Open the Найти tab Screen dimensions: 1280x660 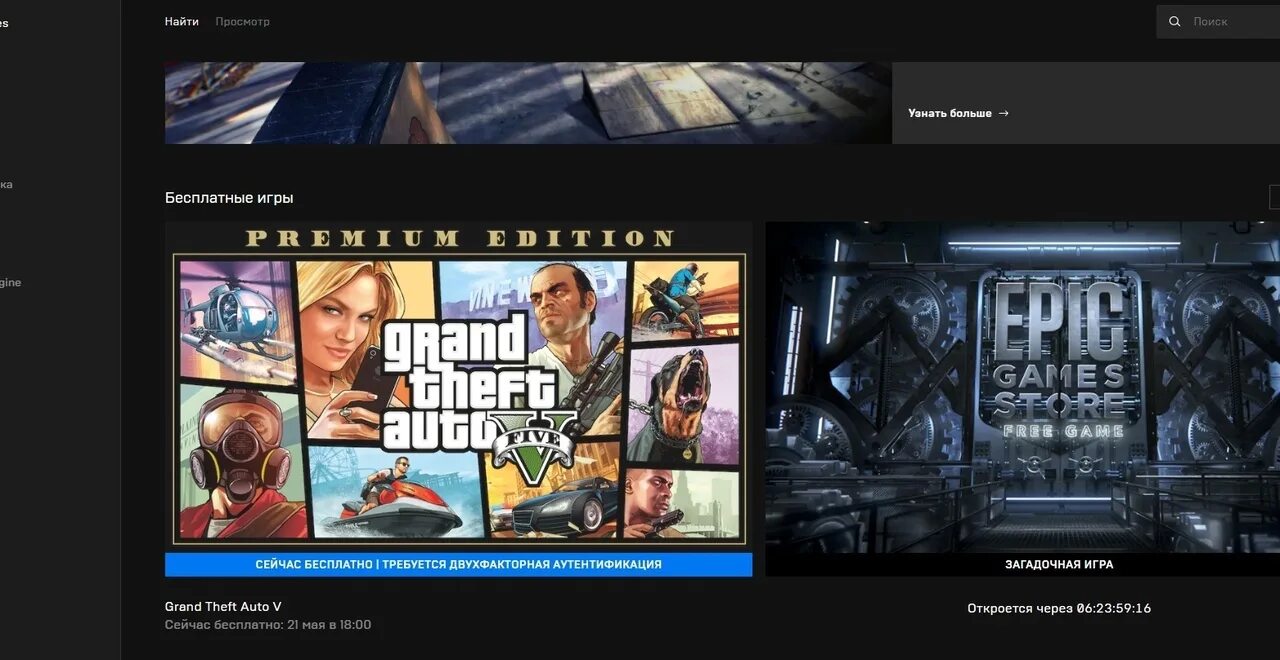point(181,21)
